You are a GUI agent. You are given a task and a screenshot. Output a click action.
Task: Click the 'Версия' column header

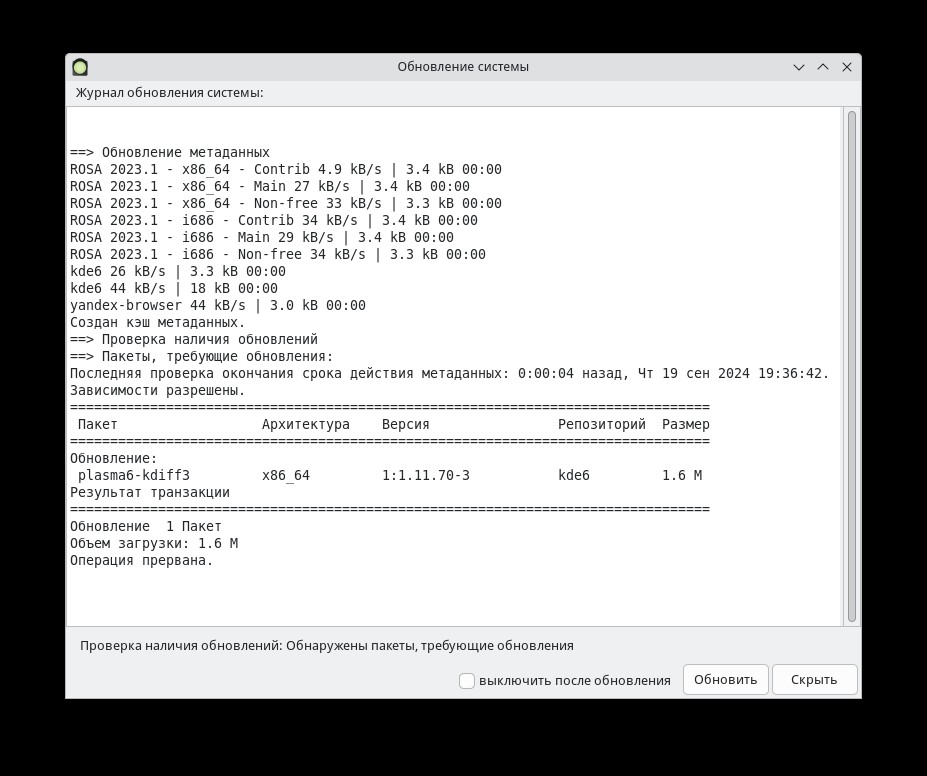coord(406,425)
